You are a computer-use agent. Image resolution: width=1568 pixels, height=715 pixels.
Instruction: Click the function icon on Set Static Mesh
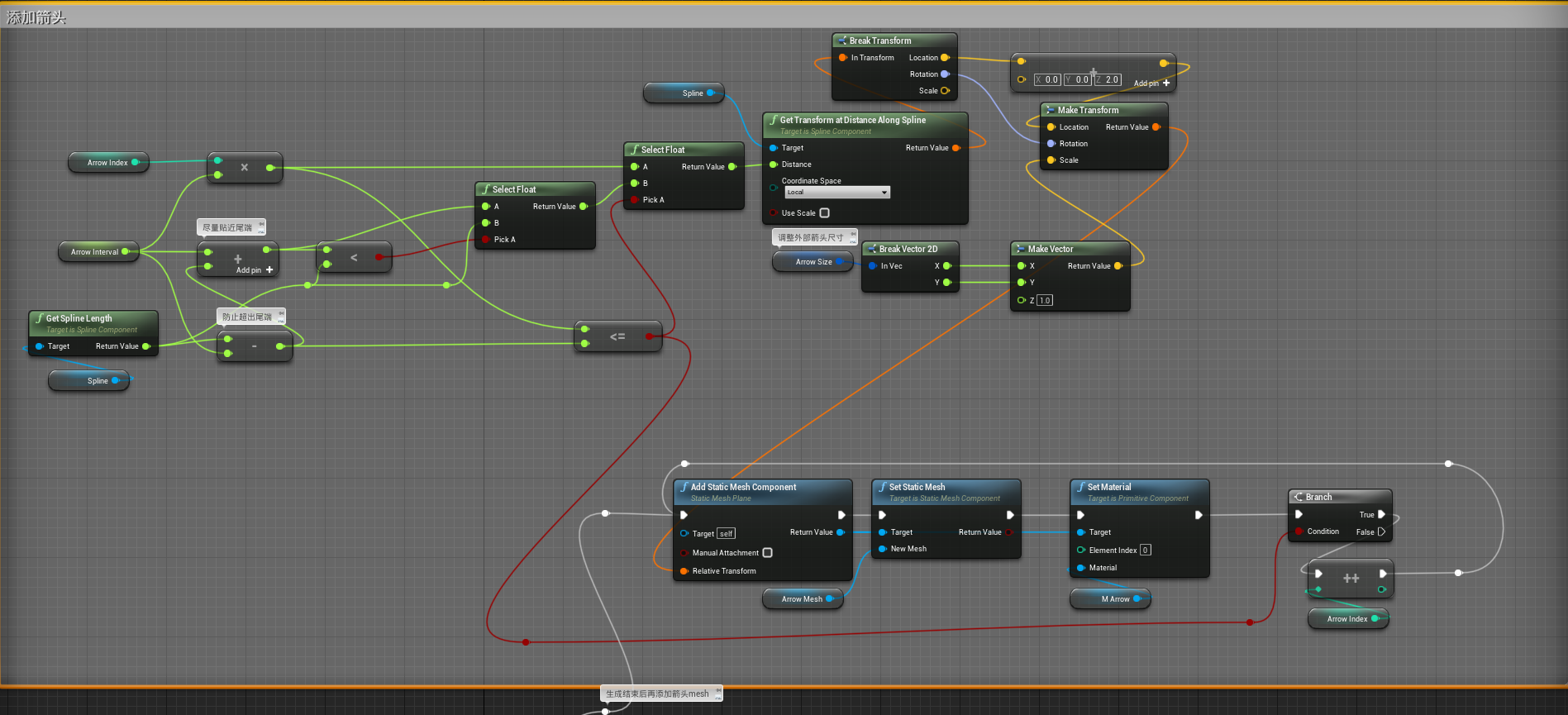click(882, 487)
